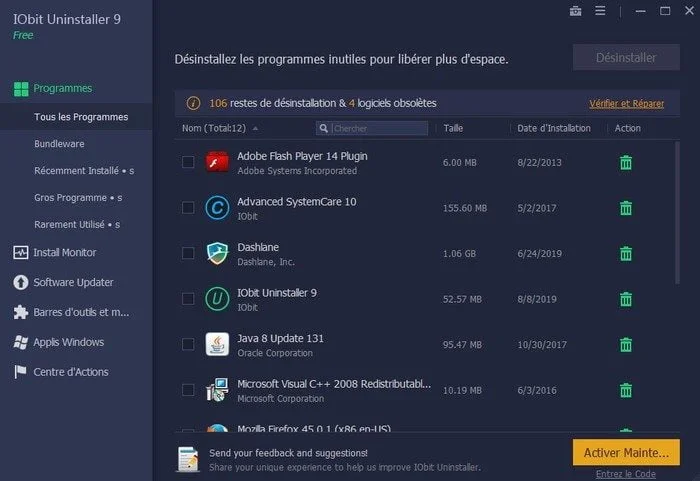Click the orange info icon in notice bar

[x=193, y=103]
